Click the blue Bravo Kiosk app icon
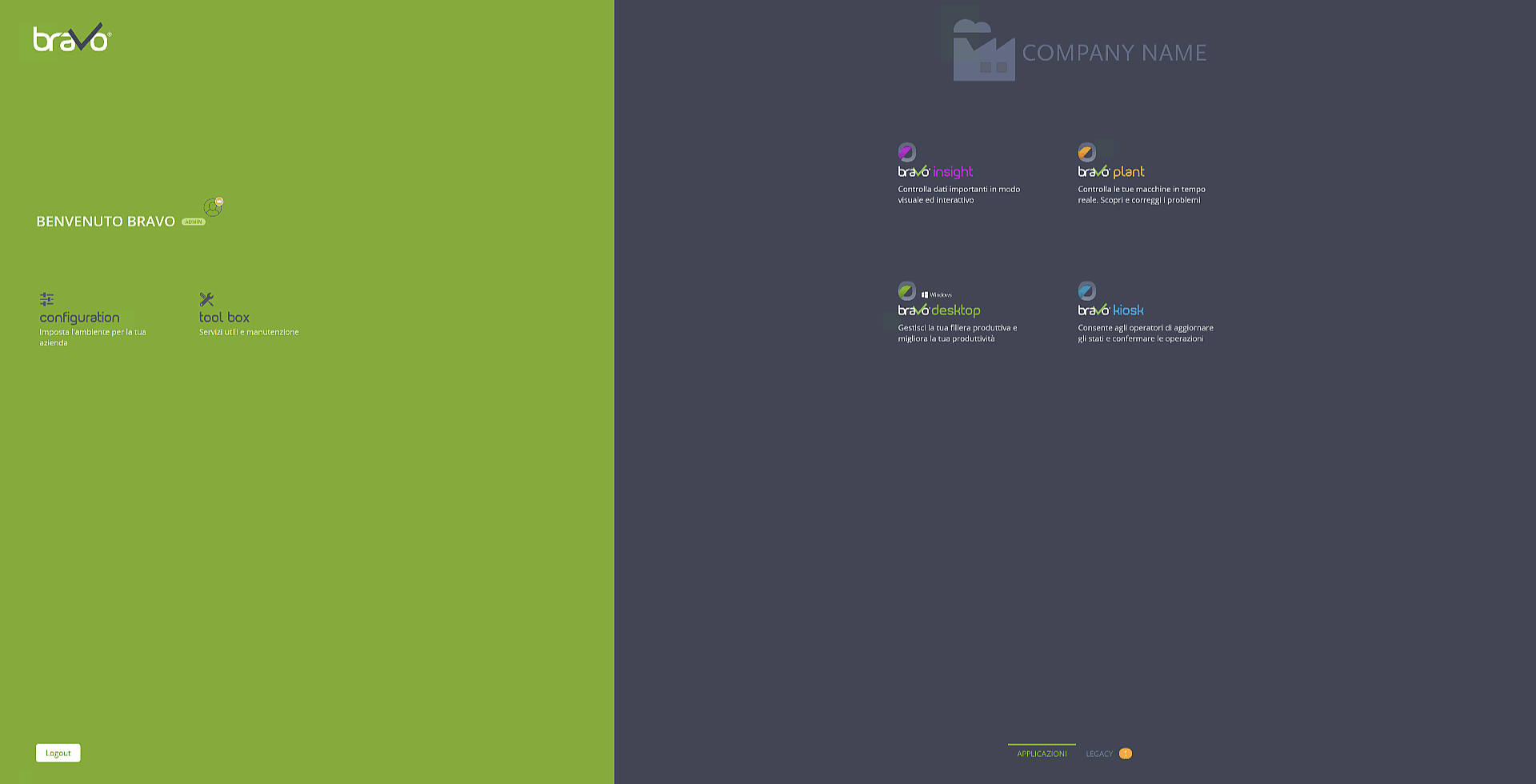This screenshot has width=1536, height=784. [1086, 290]
